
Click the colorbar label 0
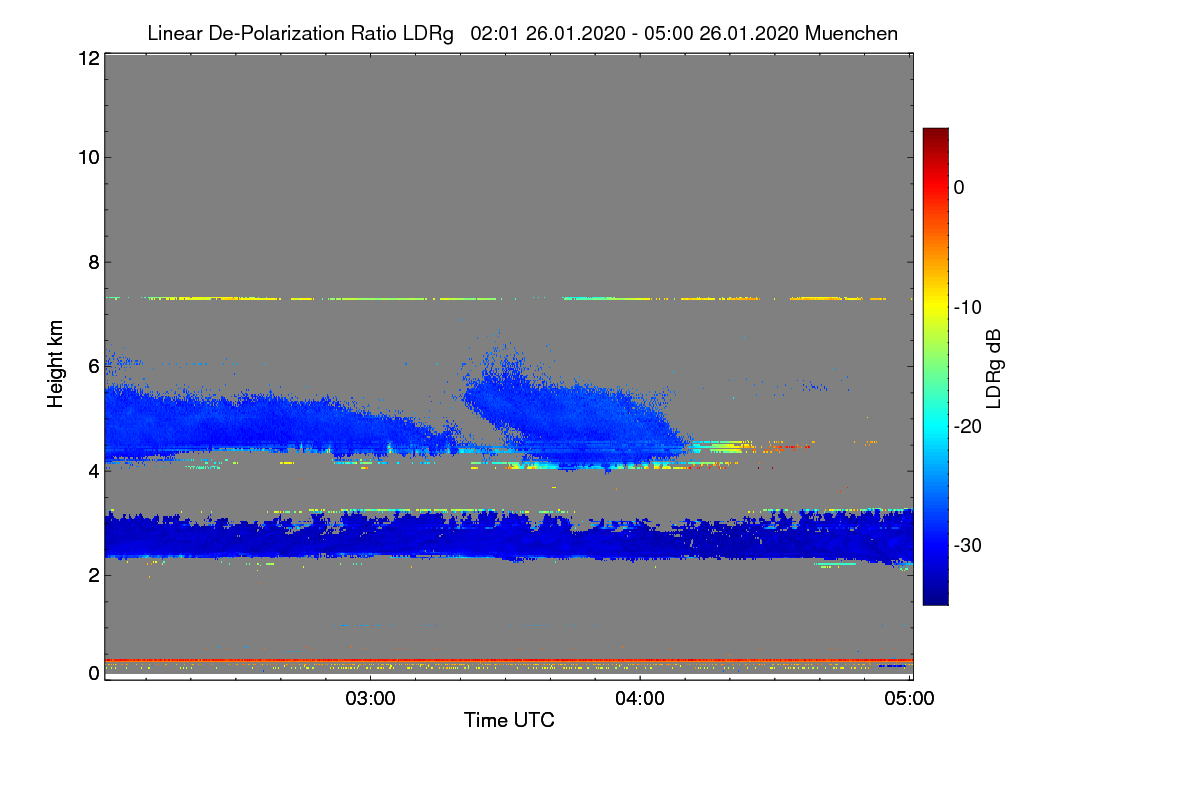[x=960, y=187]
